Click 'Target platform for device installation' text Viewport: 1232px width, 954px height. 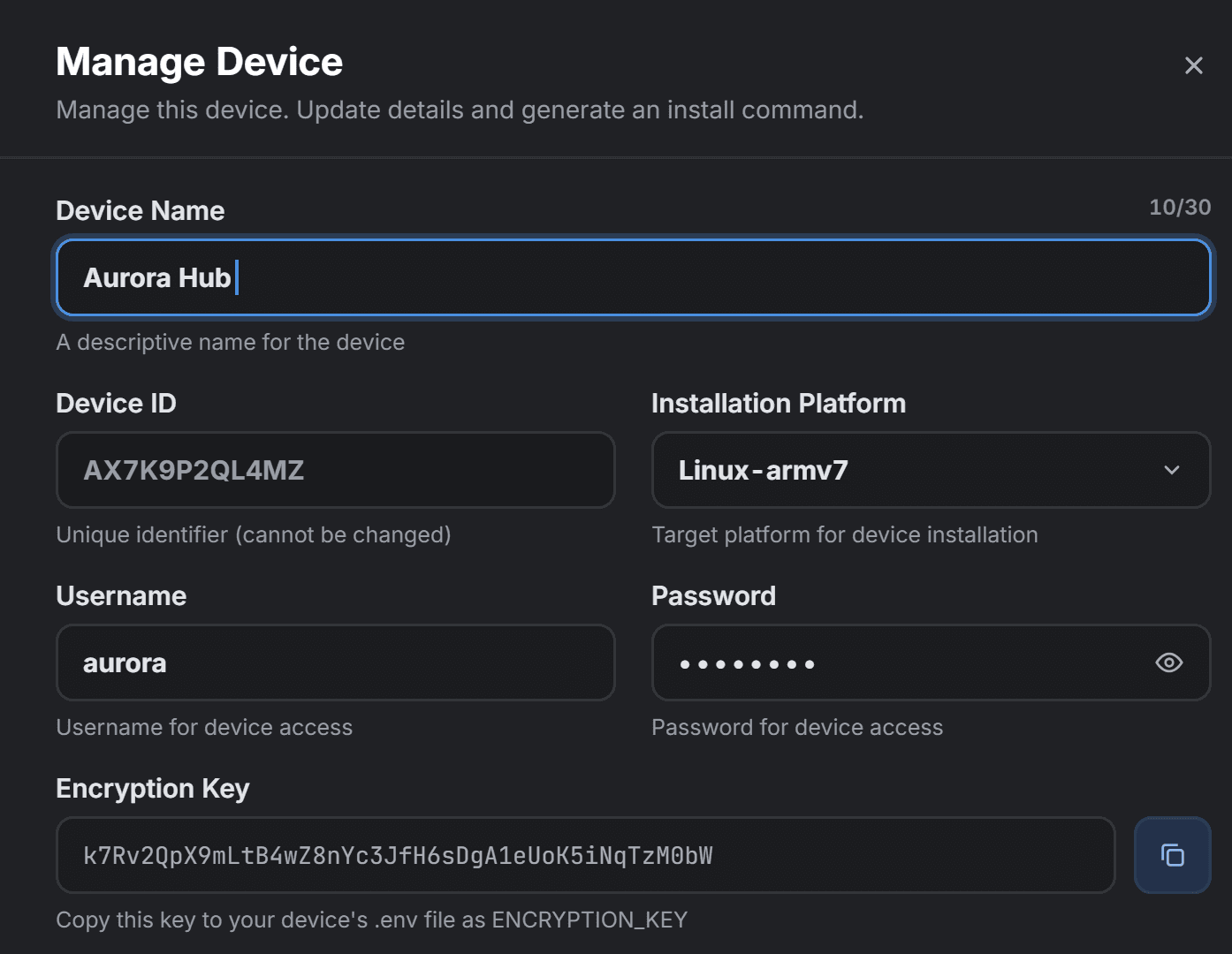pyautogui.click(x=845, y=534)
